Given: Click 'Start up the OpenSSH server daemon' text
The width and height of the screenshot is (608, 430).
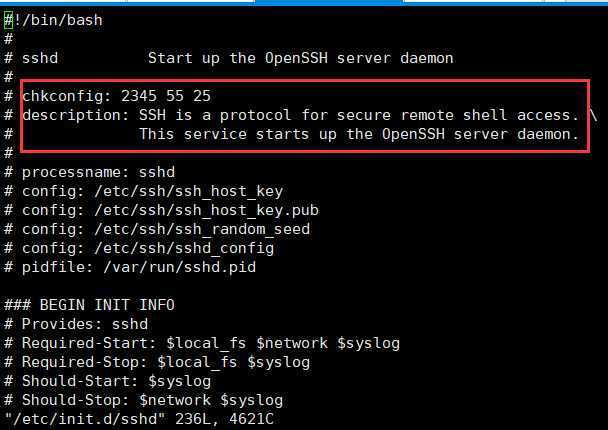Looking at the screenshot, I should tap(301, 58).
